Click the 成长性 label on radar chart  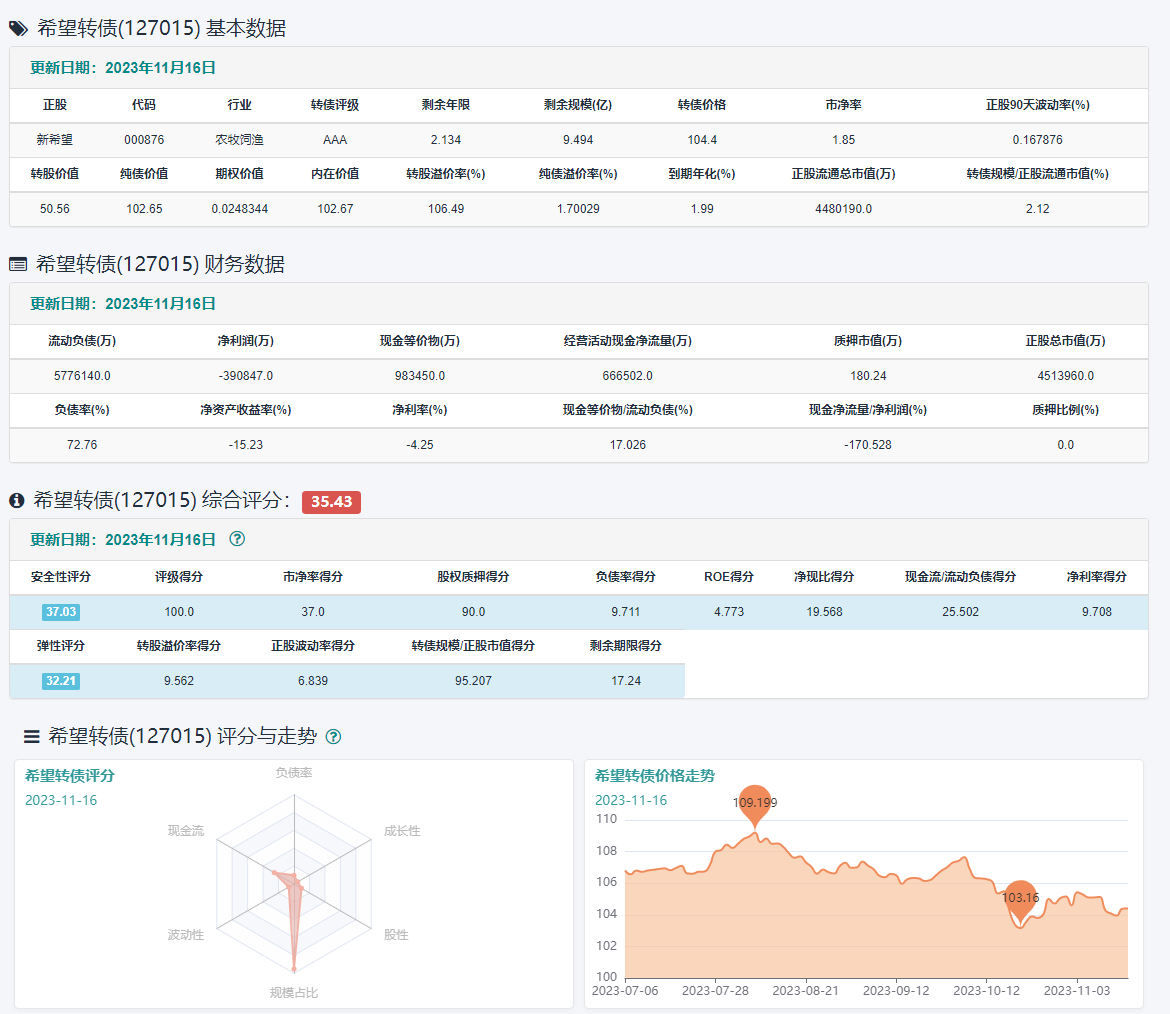click(x=402, y=831)
